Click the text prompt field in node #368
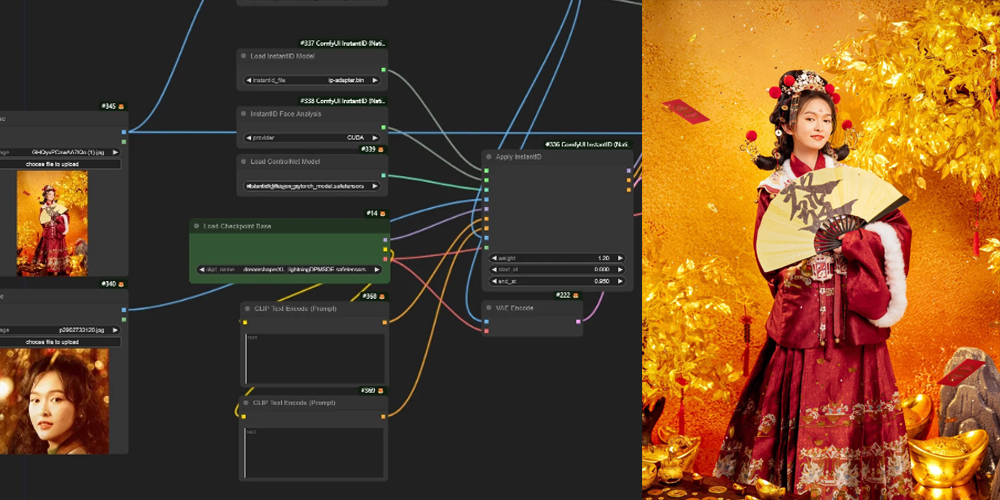Screen dimensions: 1000x500 coord(314,358)
